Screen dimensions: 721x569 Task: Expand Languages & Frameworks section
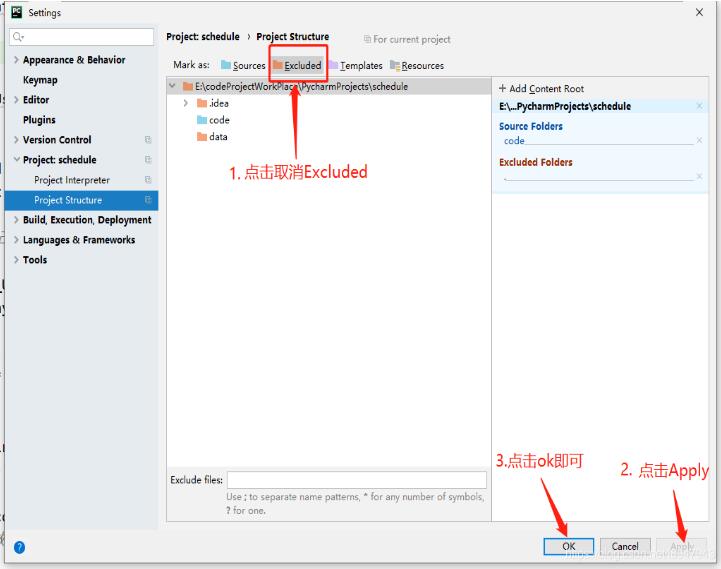pyautogui.click(x=16, y=240)
